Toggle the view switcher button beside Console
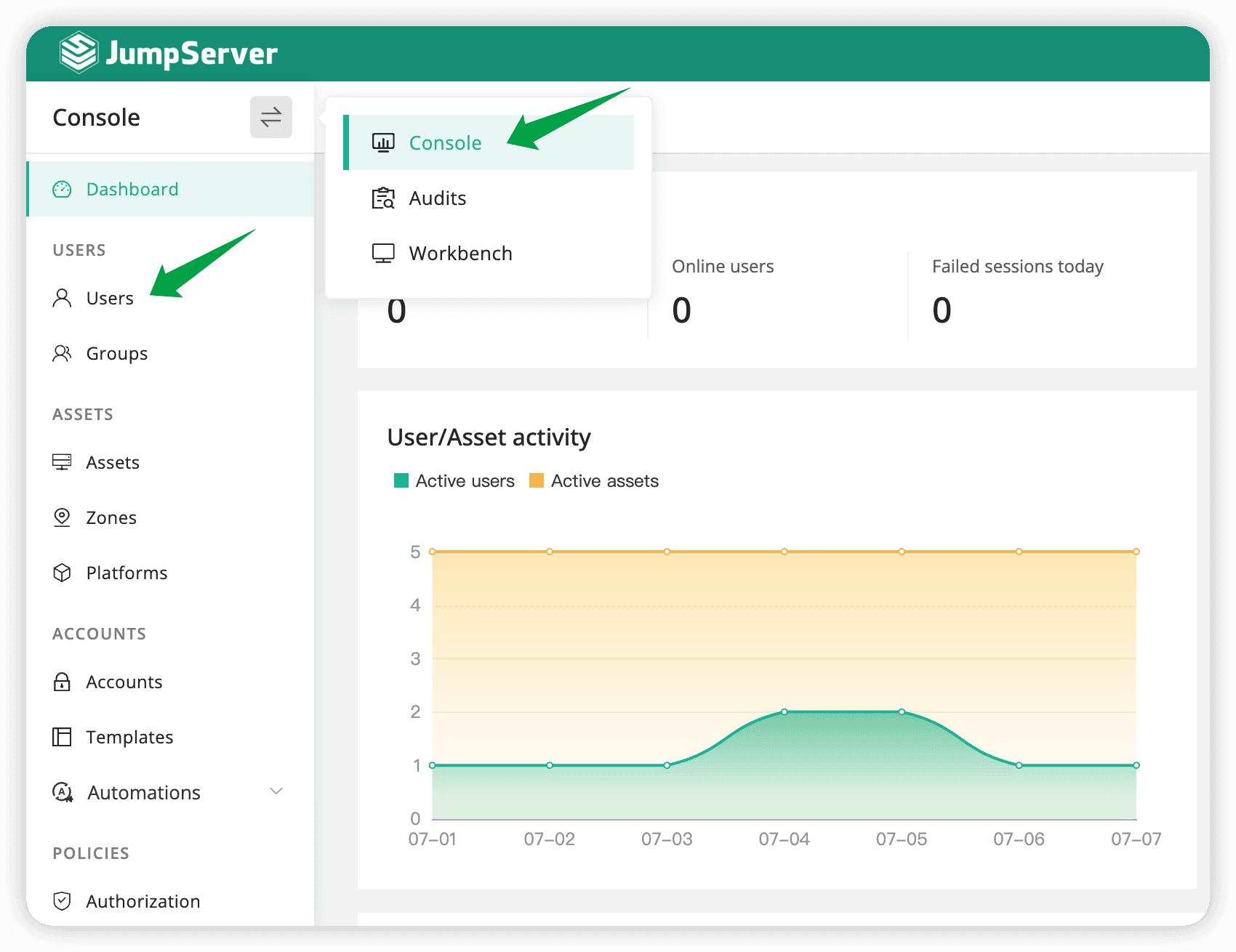1236x952 pixels. pyautogui.click(x=270, y=117)
